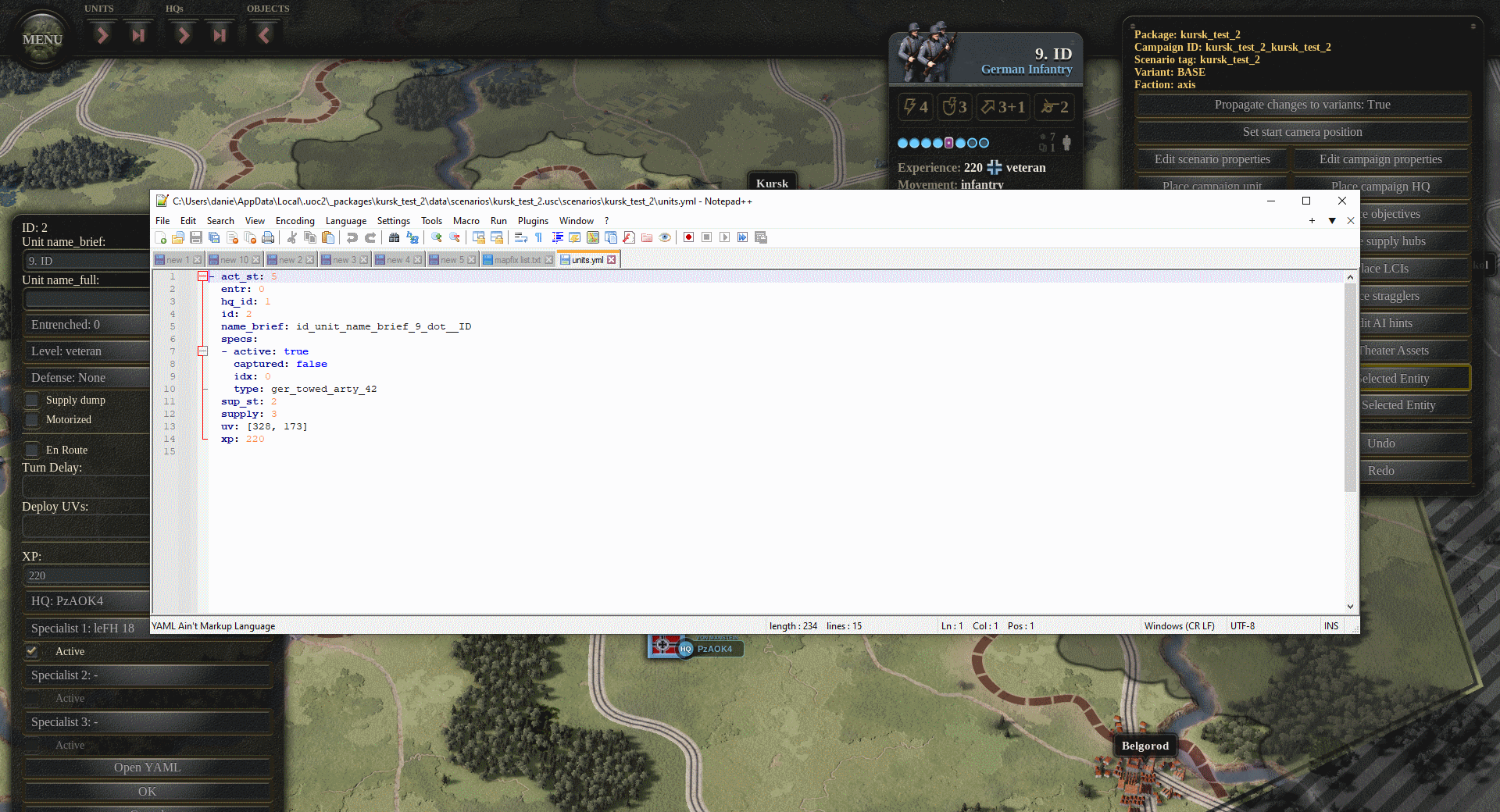Open the Specialist 3 selector

click(148, 722)
